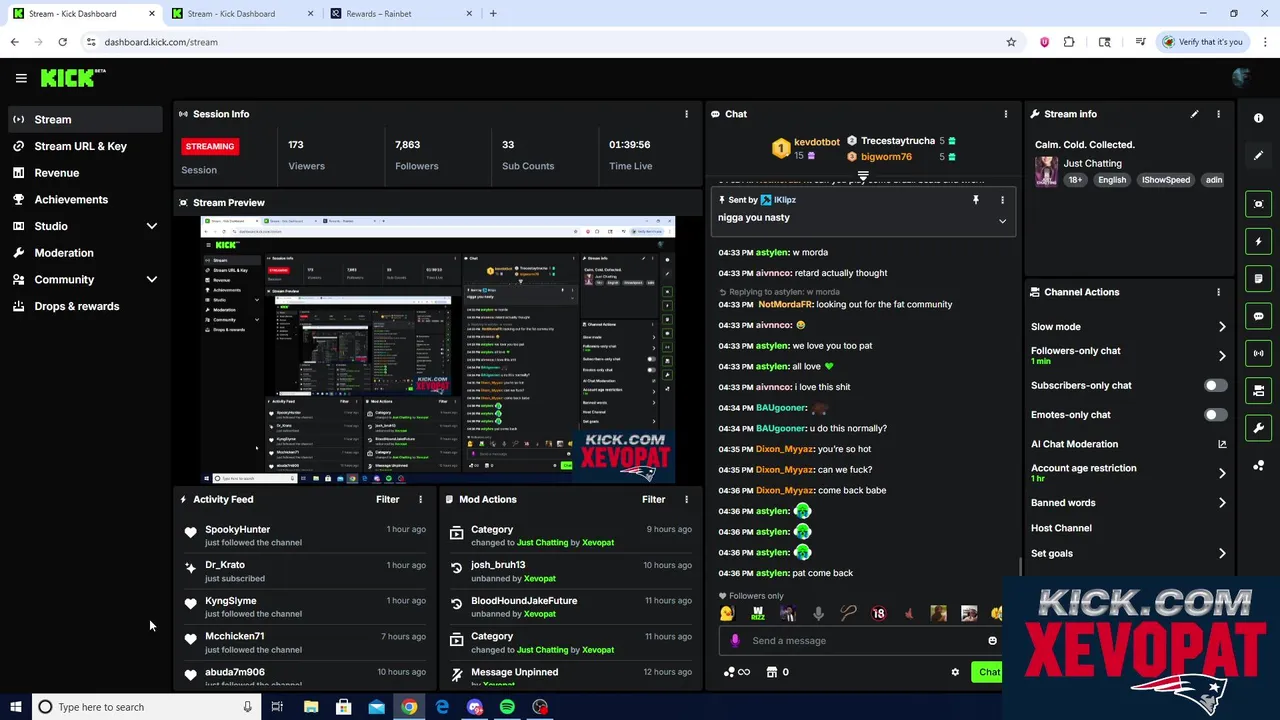Screen dimensions: 1280x720
Task: Click the session info note icon in right rail
Action: (1258, 279)
